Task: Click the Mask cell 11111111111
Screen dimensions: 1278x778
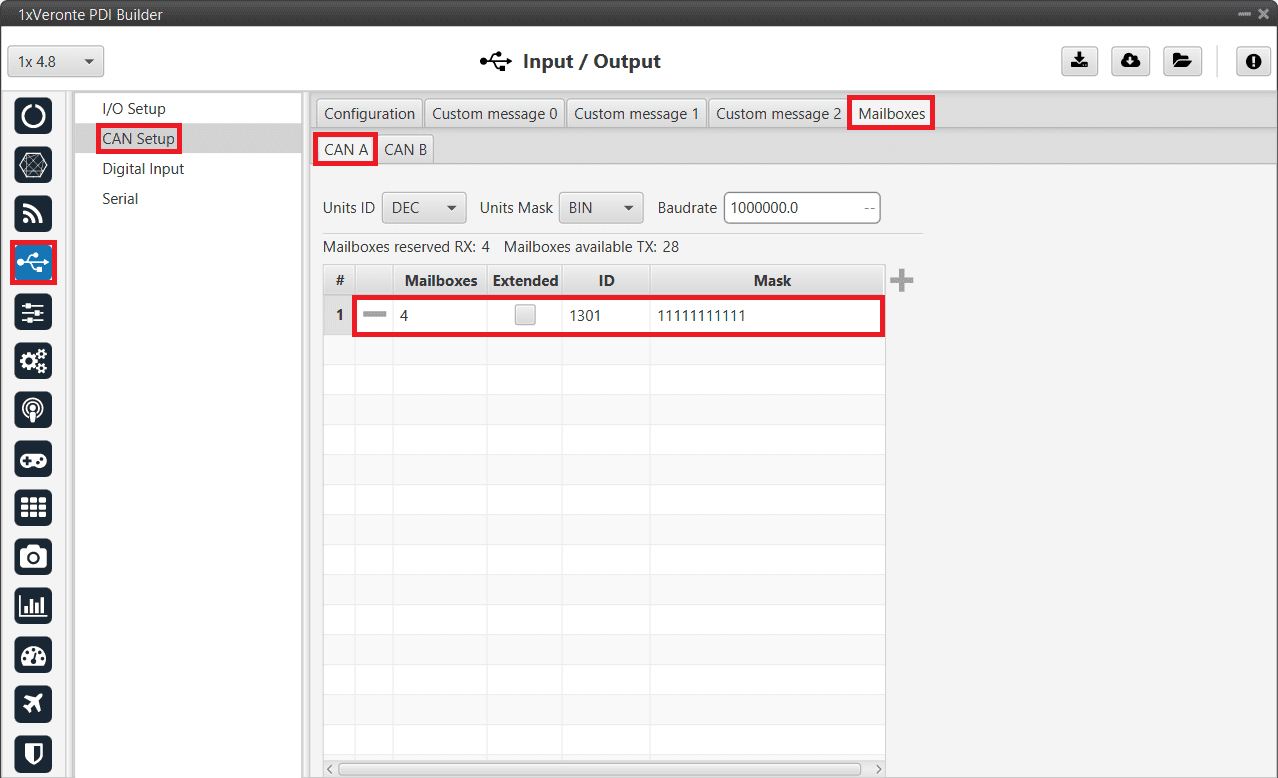Action: point(767,315)
